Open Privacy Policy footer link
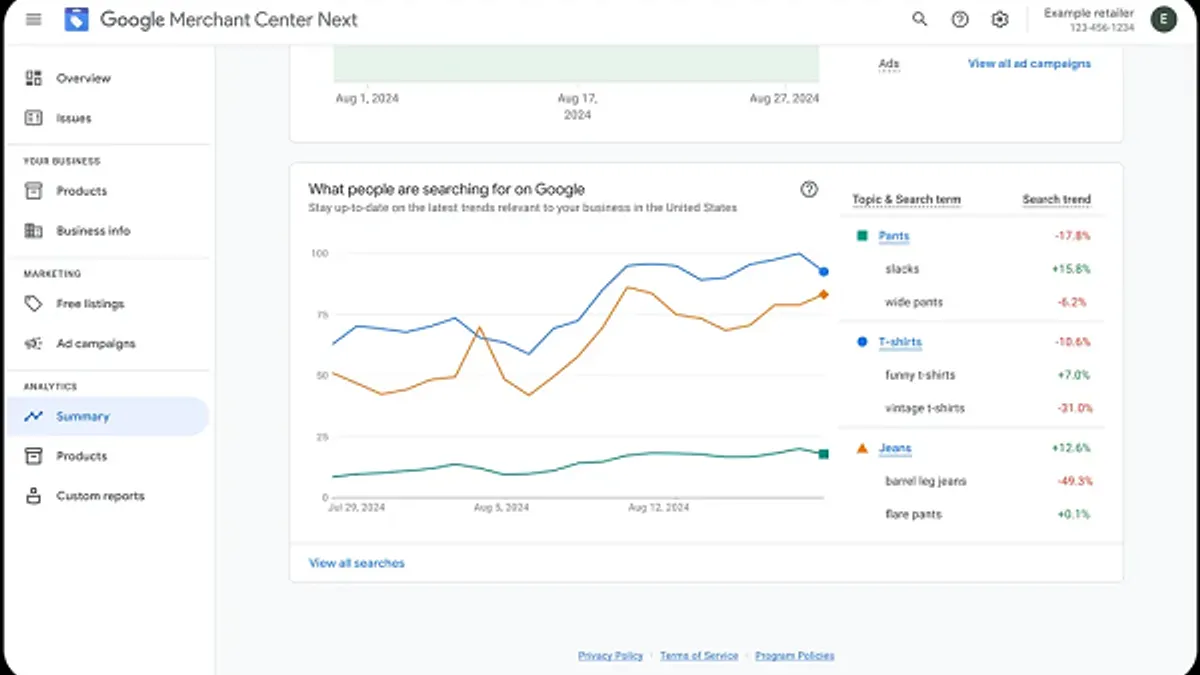 [610, 656]
